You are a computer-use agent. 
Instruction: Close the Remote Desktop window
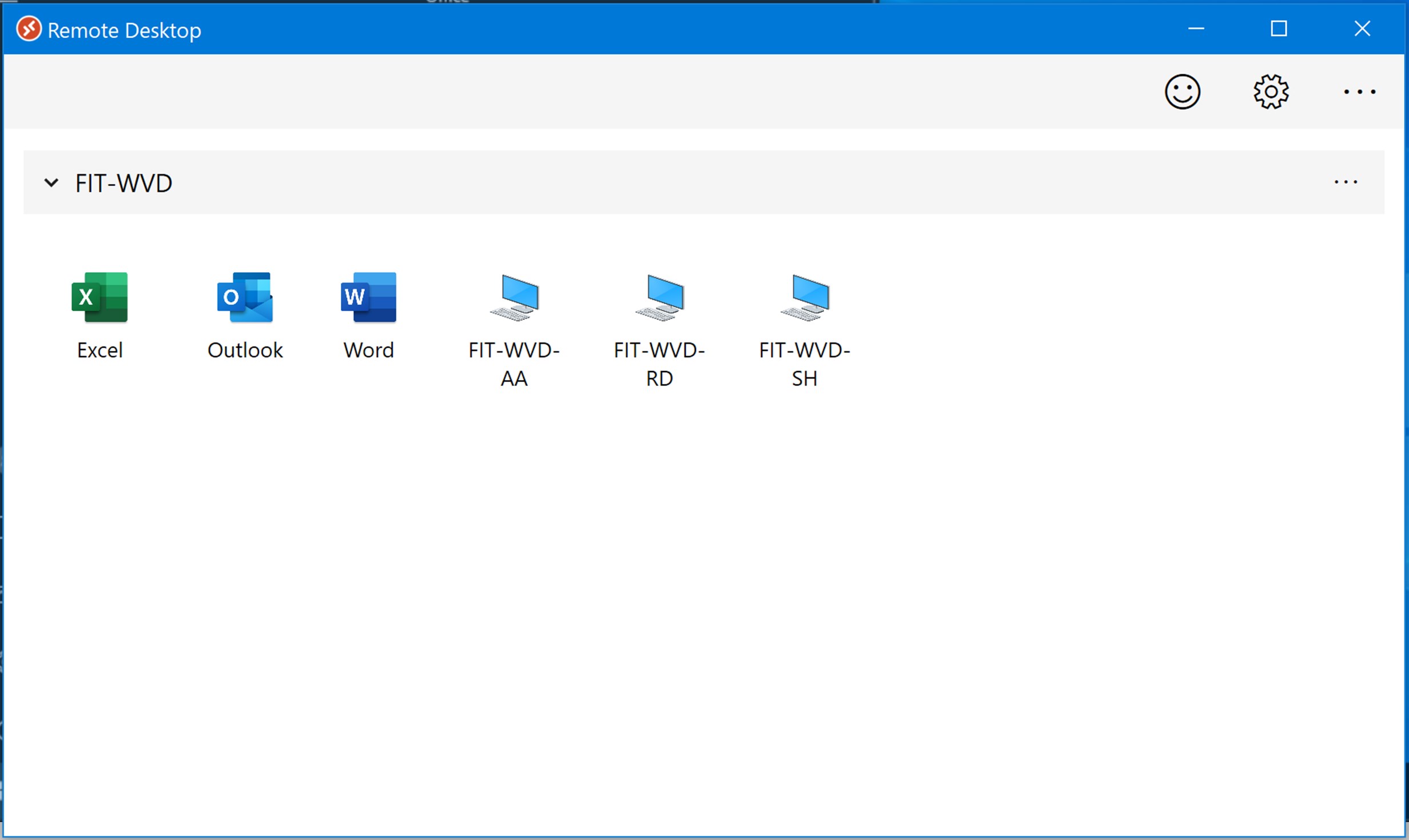pos(1362,29)
